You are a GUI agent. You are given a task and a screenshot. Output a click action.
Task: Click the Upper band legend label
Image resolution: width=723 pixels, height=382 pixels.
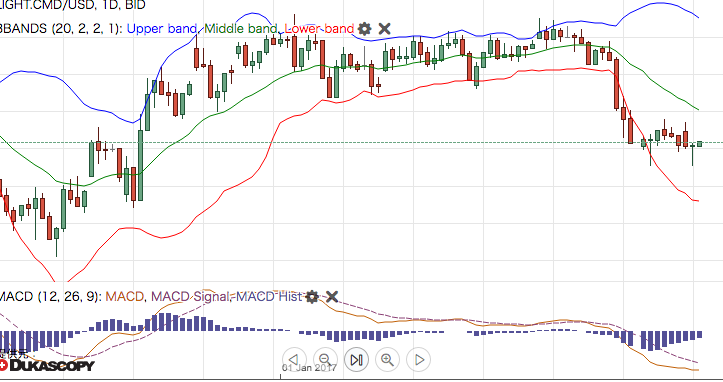point(162,29)
